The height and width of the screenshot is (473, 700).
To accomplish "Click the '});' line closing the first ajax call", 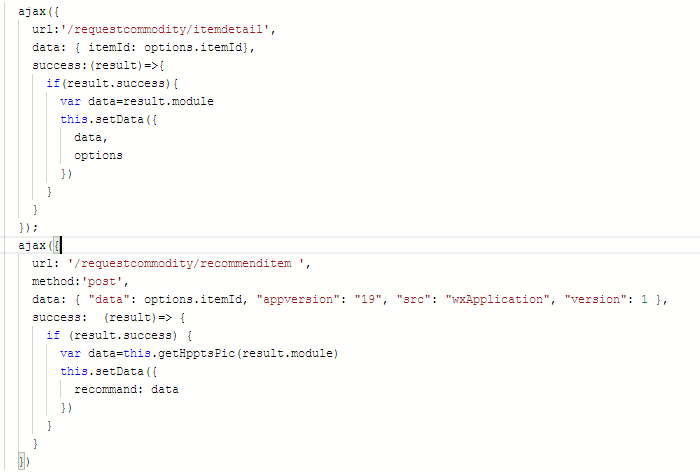I will (x=28, y=227).
